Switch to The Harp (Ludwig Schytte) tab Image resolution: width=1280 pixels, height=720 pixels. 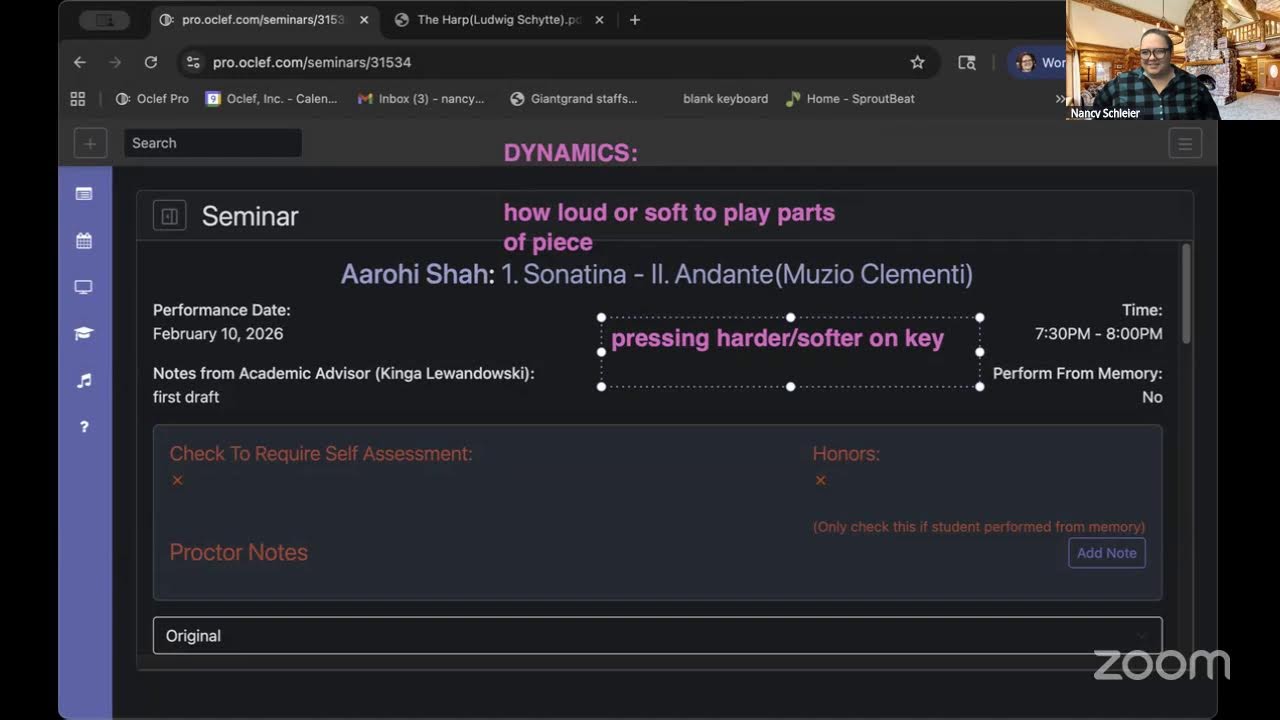point(498,20)
